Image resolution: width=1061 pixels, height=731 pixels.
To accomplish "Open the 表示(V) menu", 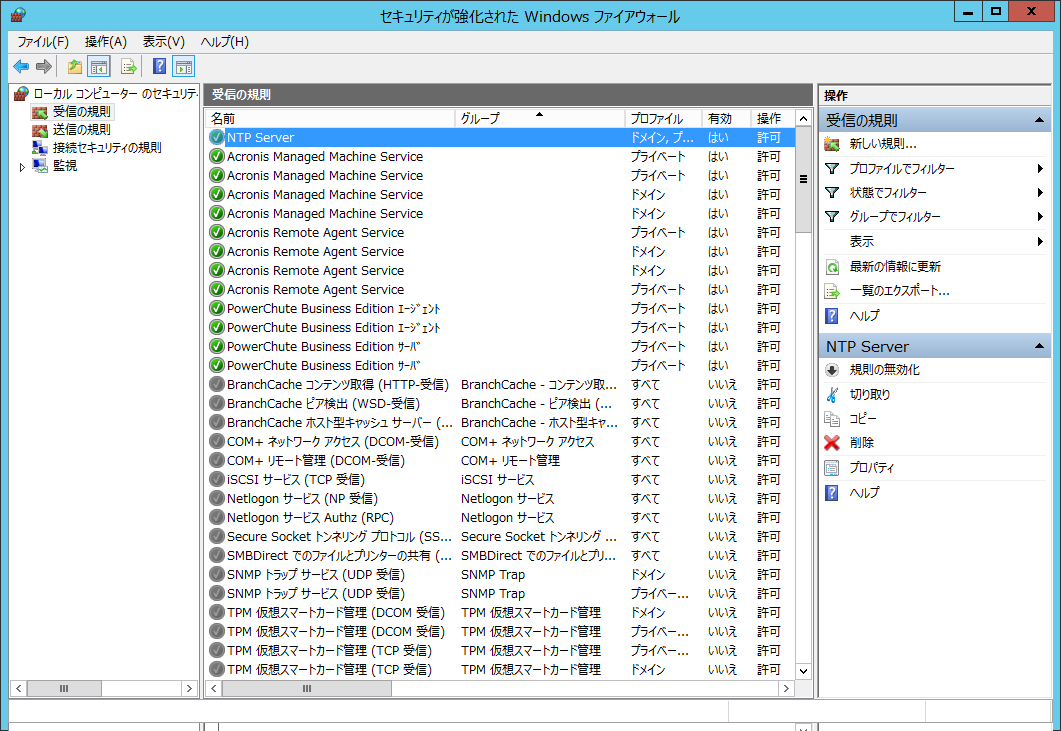I will 163,41.
